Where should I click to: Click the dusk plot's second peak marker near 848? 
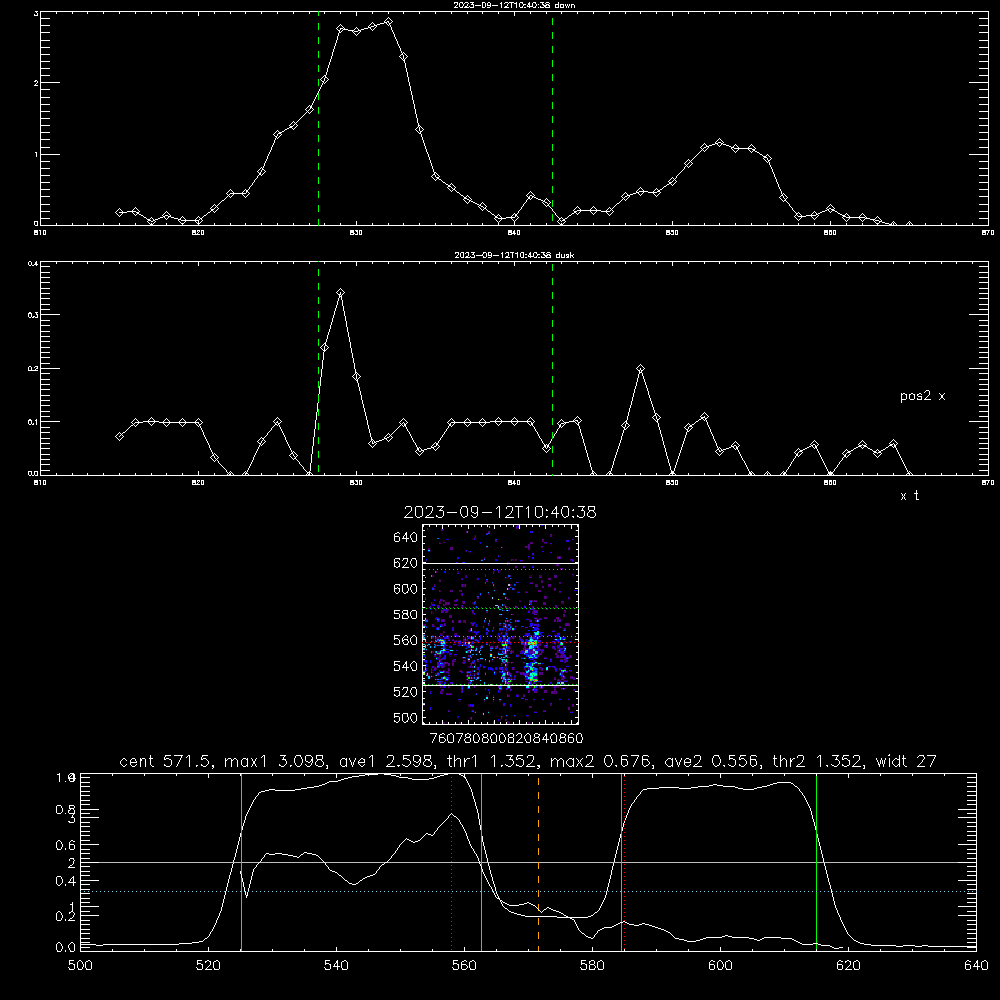tap(641, 369)
